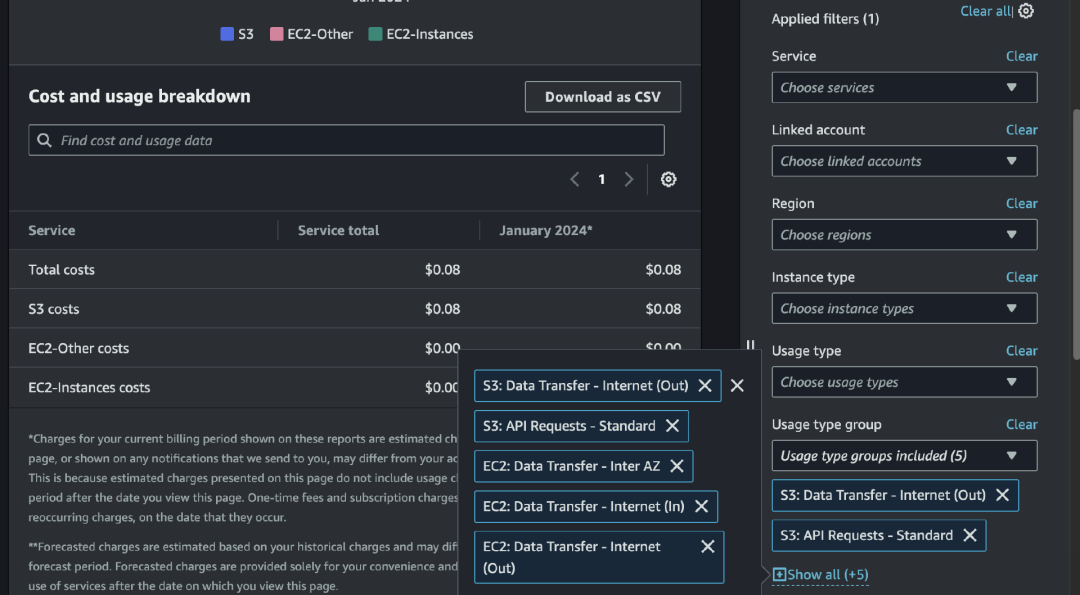Focus the Find cost and usage data field
1080x595 pixels.
coord(346,140)
